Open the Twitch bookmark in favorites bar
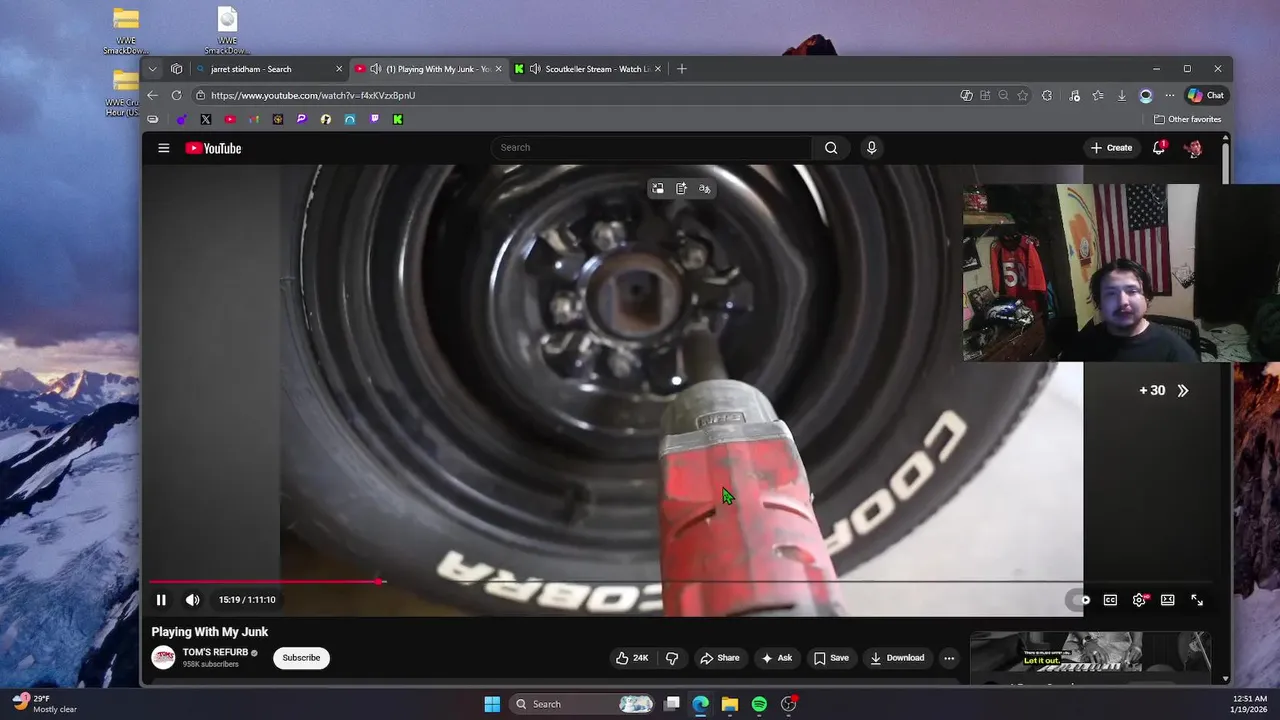The width and height of the screenshot is (1280, 720). point(374,119)
